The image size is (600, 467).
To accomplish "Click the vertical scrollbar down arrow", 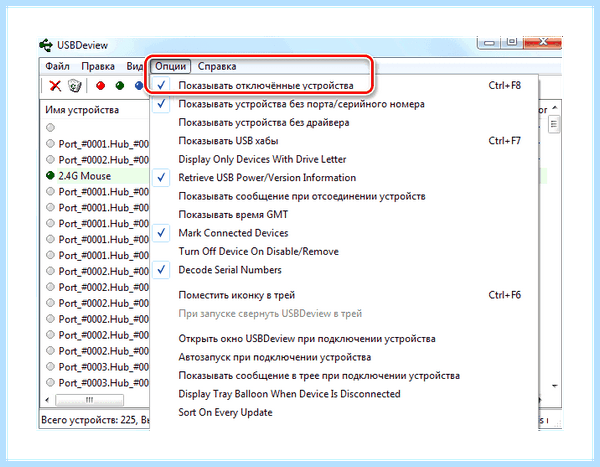I will click(x=554, y=386).
